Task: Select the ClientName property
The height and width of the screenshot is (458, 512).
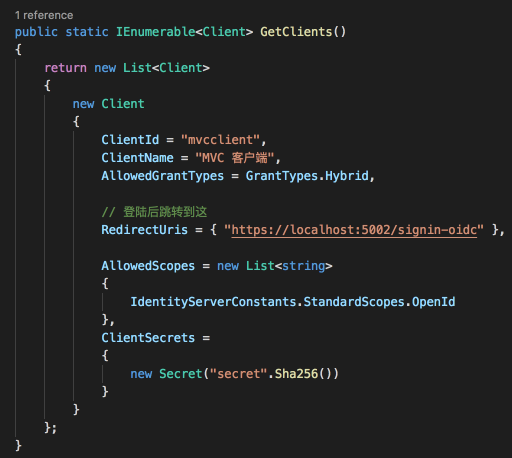Action: tap(137, 158)
